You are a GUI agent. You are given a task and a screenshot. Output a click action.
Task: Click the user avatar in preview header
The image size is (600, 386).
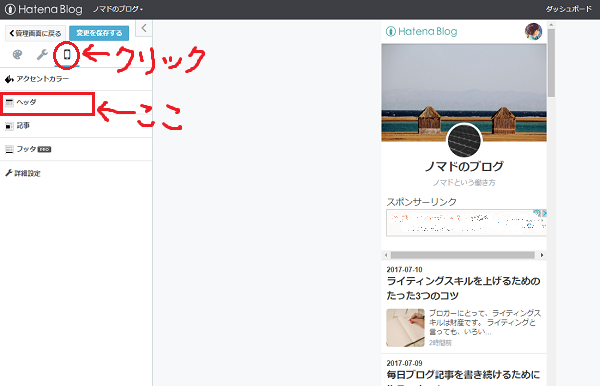tap(533, 31)
